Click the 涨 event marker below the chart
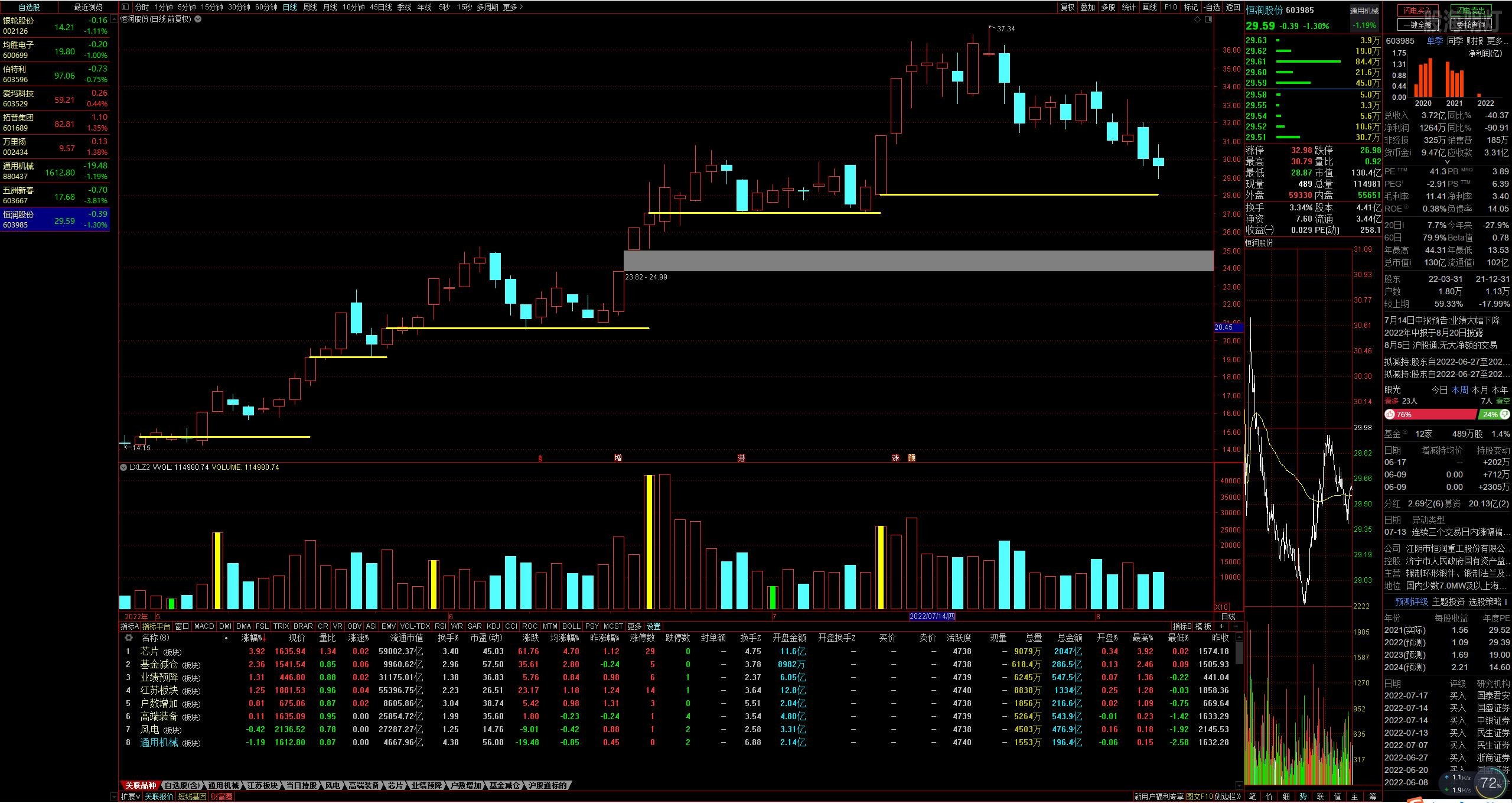Image resolution: width=1512 pixels, height=803 pixels. [x=895, y=458]
